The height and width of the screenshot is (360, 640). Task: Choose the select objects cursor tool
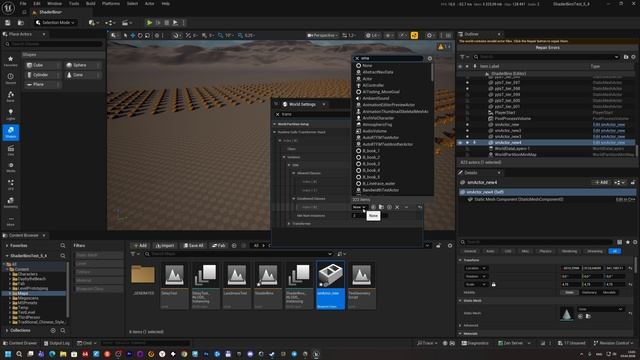[x=125, y=36]
